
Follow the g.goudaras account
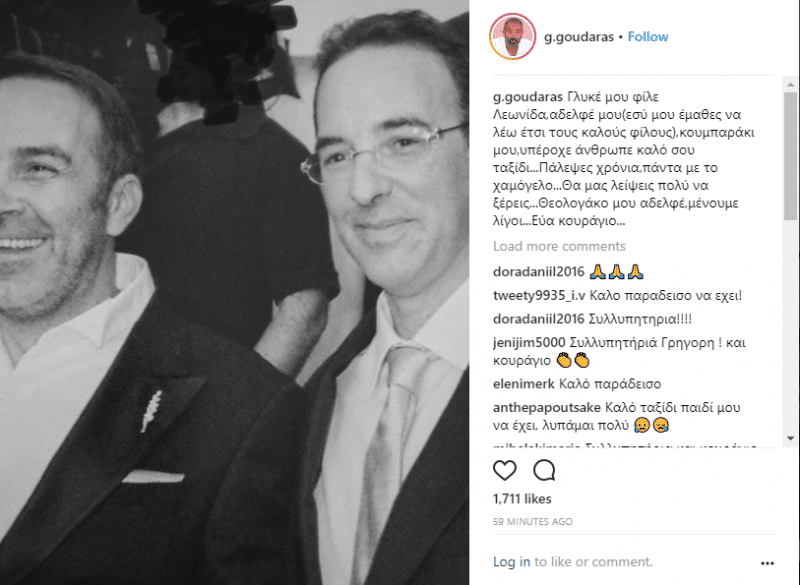[x=647, y=37]
